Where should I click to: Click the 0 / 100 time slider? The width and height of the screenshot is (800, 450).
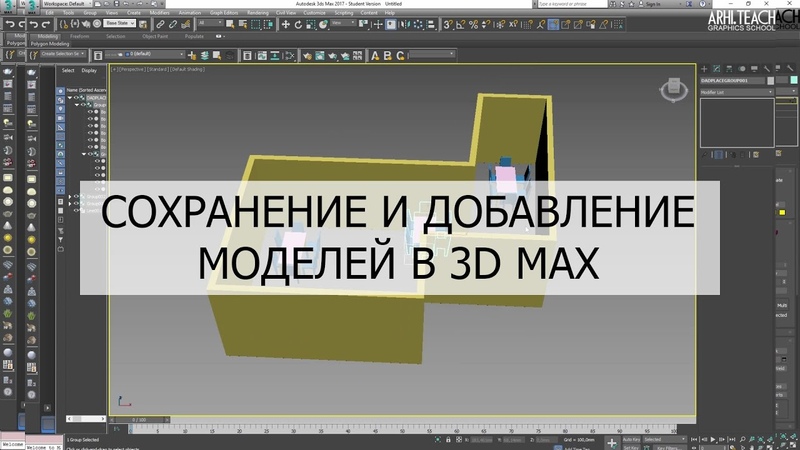tap(139, 420)
